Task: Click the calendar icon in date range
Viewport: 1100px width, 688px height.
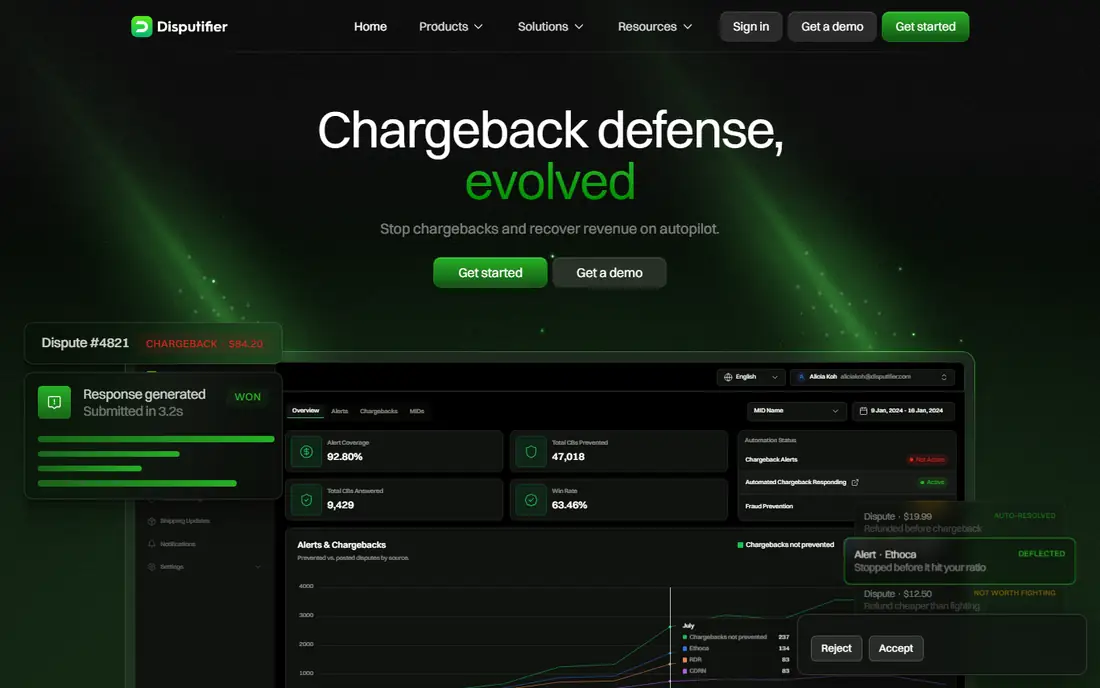Action: tap(864, 411)
